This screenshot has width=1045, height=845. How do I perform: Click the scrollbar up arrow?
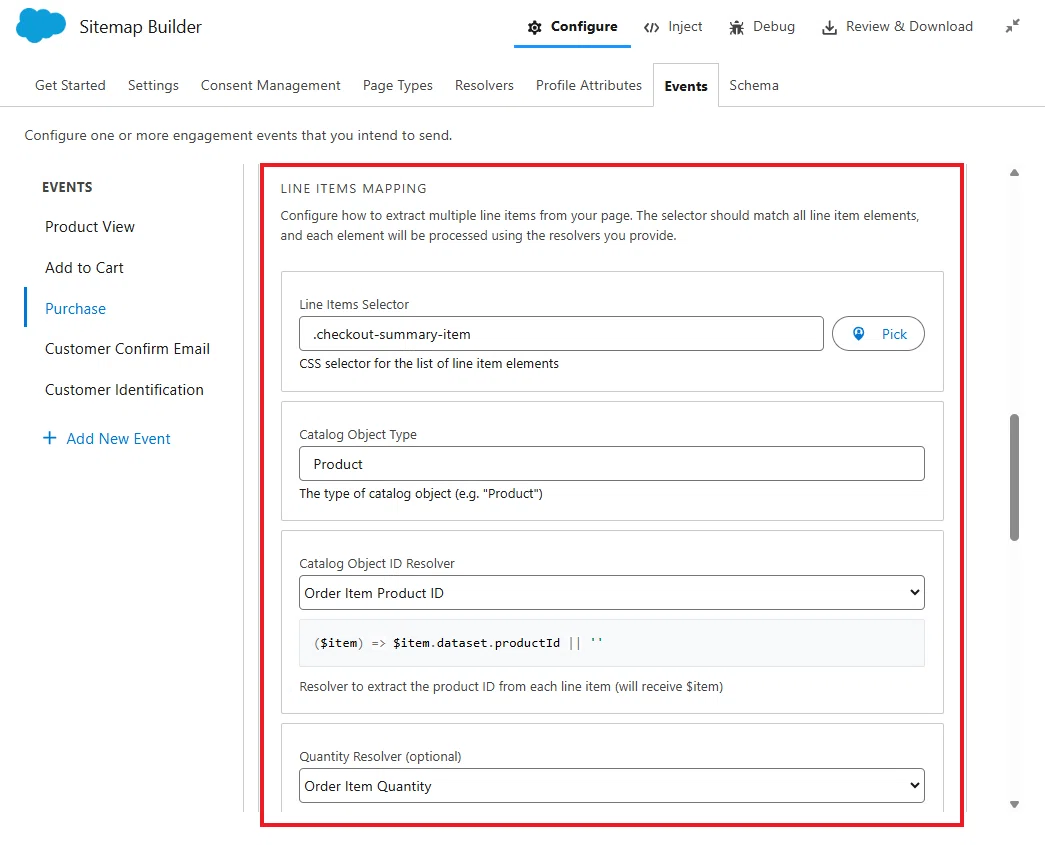click(x=1014, y=173)
